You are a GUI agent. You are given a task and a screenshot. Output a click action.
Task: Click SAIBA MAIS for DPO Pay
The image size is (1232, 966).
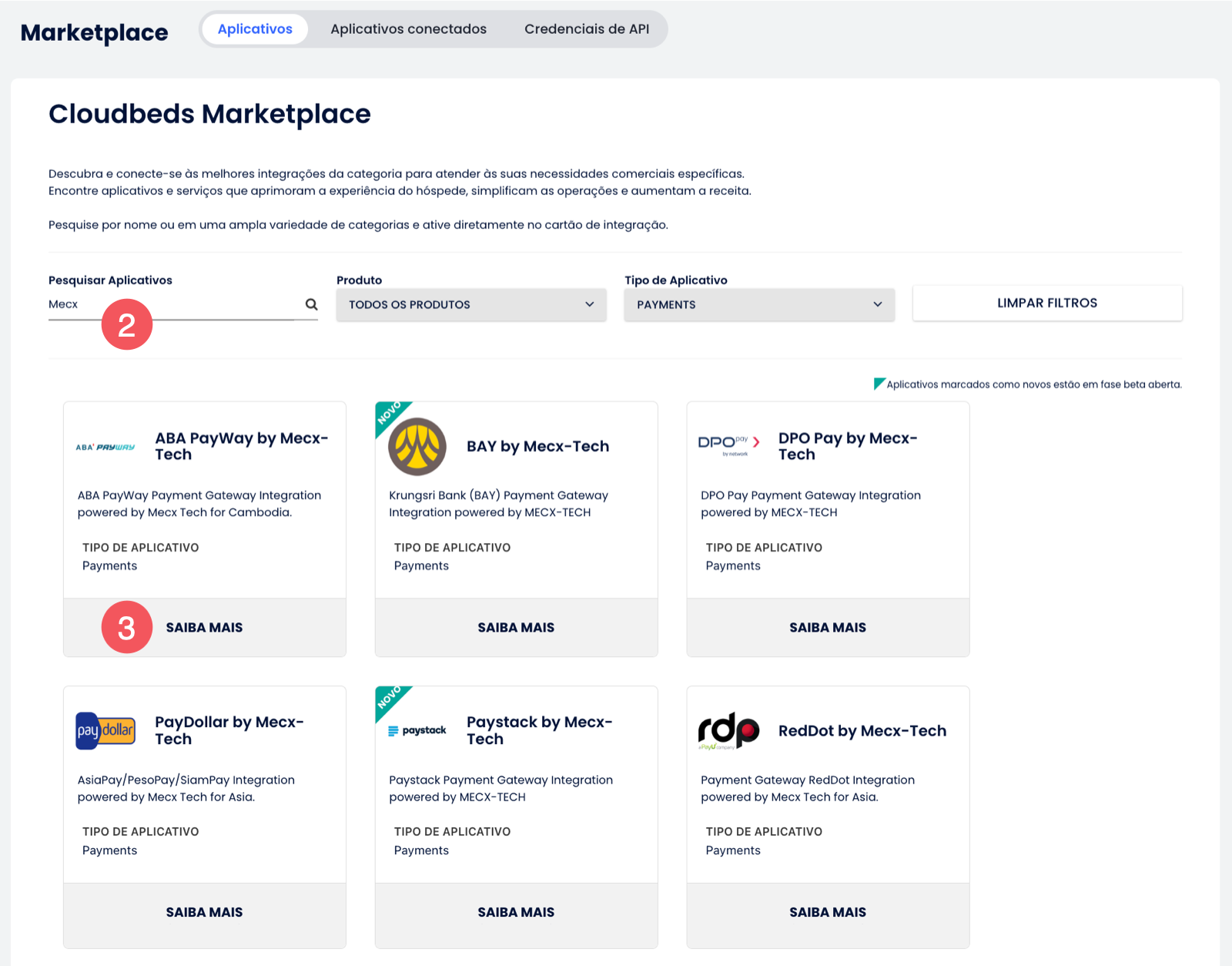click(828, 628)
